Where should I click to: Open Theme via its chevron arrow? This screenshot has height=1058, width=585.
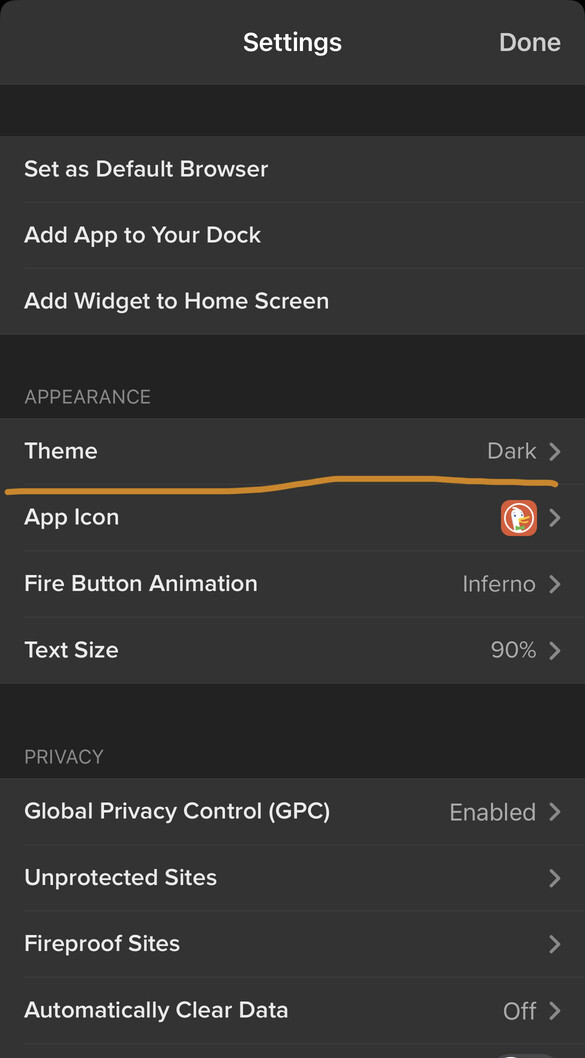point(555,451)
